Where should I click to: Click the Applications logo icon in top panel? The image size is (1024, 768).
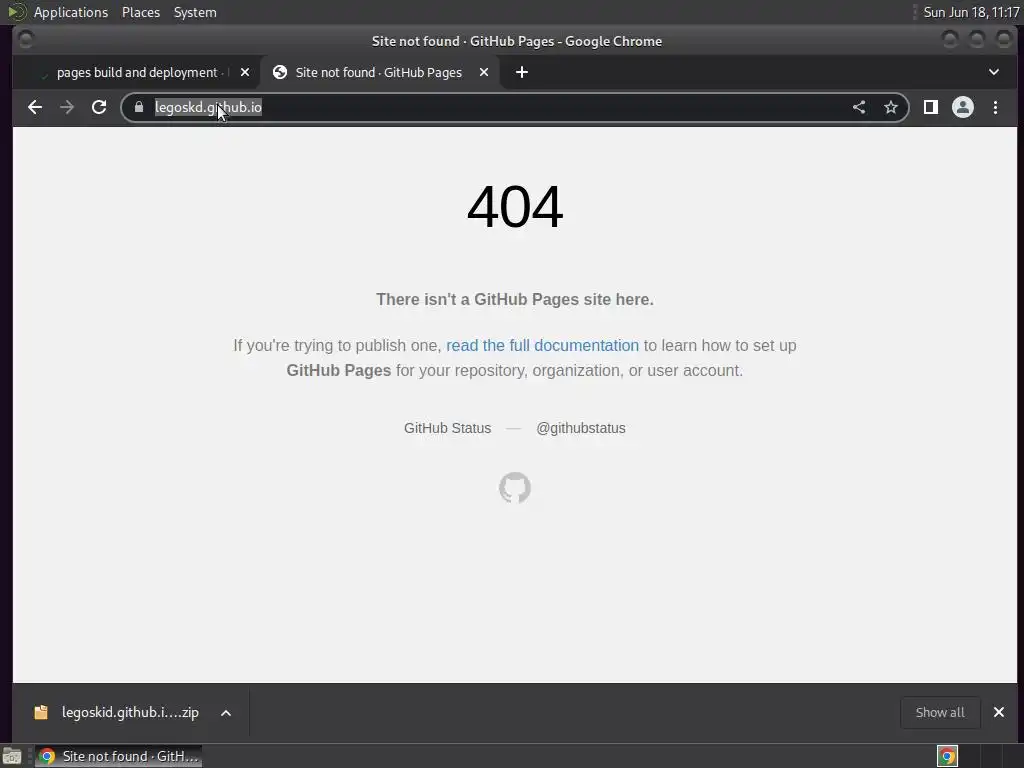(x=17, y=12)
